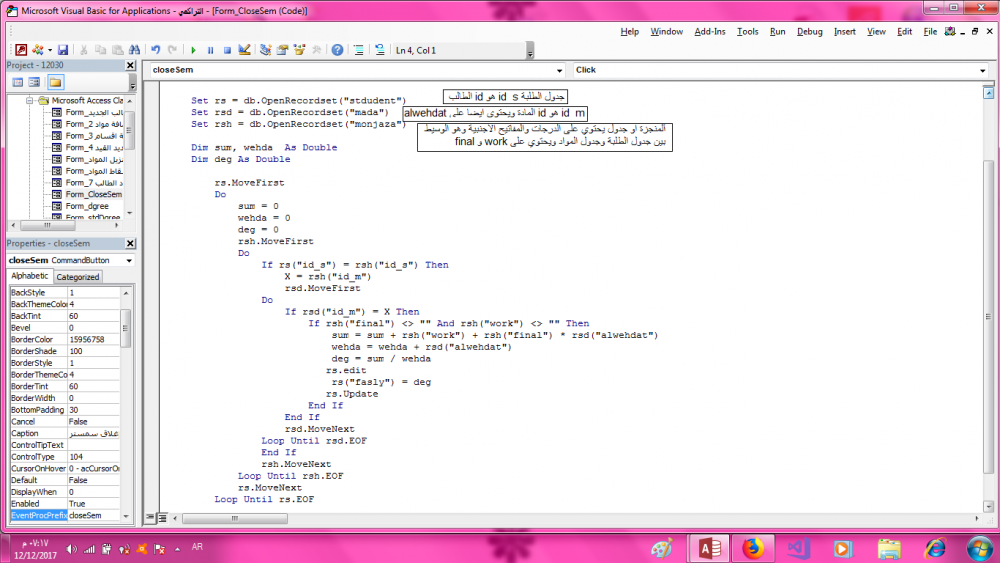Open the Run menu
This screenshot has width=1000, height=563.
(x=777, y=31)
